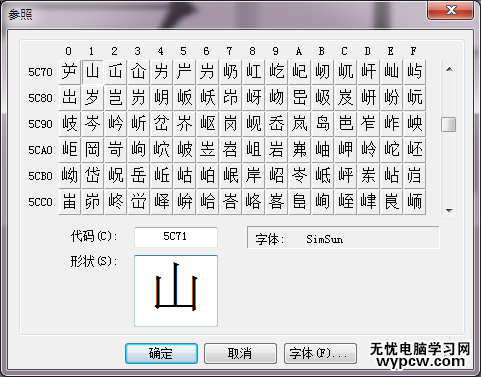481x377 pixels.
Task: Select character 岠 at code 5CA0
Action: pos(70,150)
